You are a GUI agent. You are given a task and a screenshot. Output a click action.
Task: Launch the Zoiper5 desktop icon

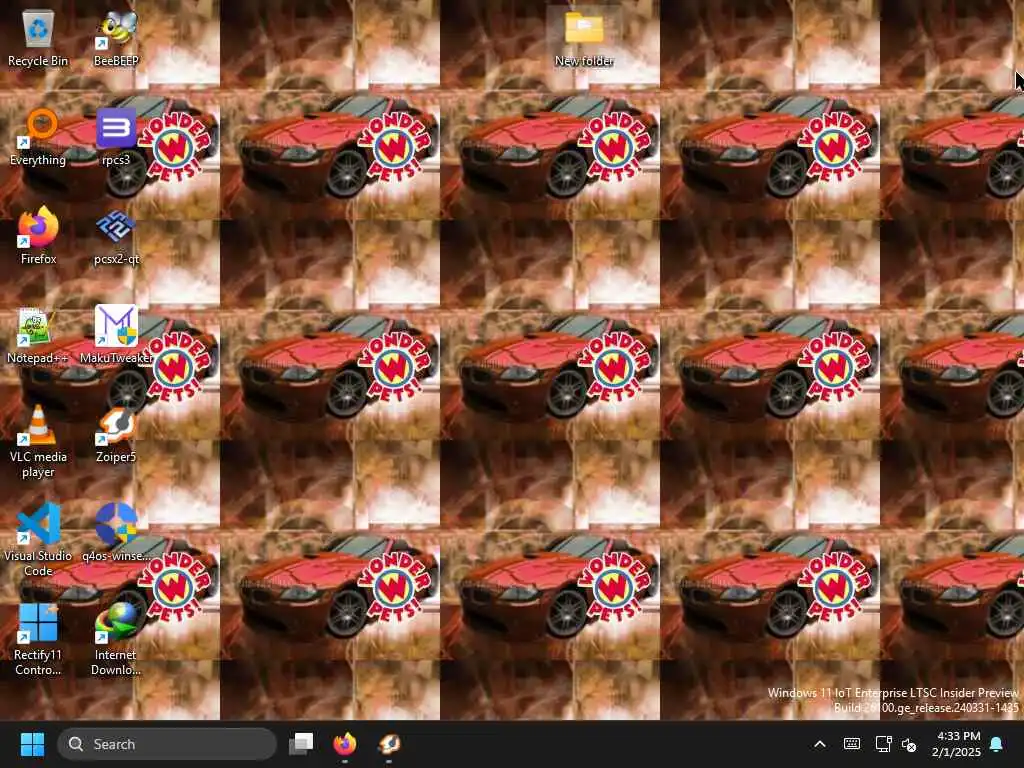tap(116, 435)
